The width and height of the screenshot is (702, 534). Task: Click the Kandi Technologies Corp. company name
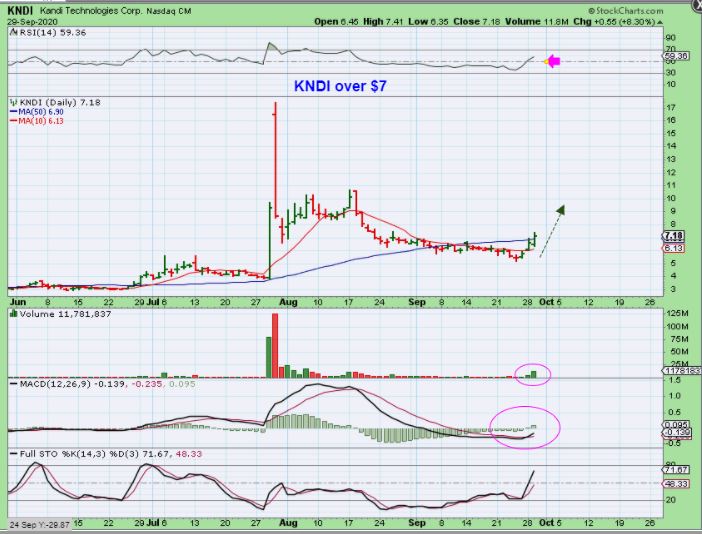(x=91, y=11)
